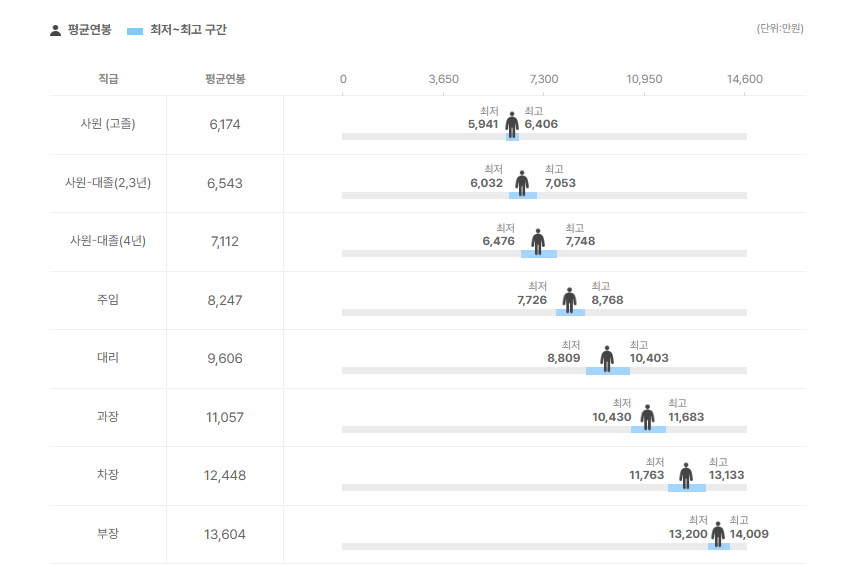Click the 직급 column header
This screenshot has height=577, width=854.
(108, 79)
